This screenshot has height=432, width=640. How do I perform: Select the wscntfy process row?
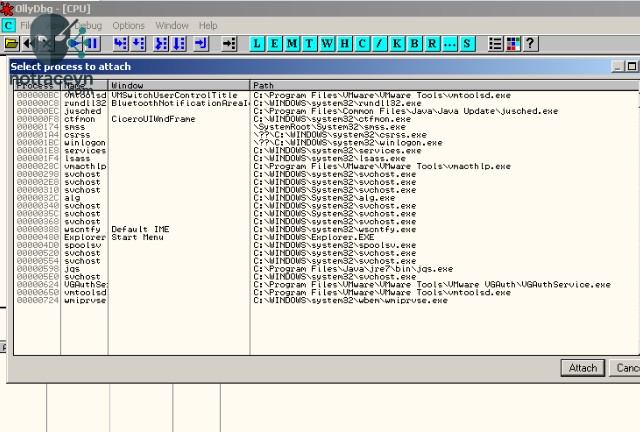(327, 229)
